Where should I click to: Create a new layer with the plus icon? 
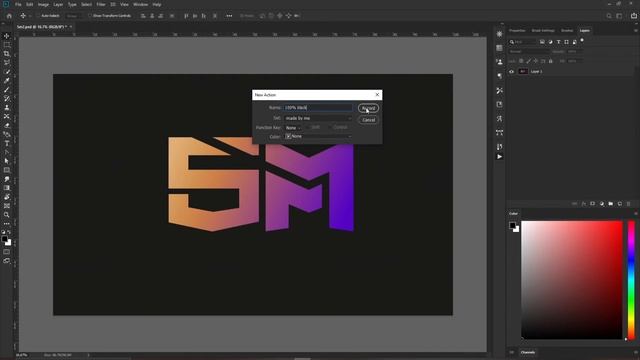pos(620,204)
